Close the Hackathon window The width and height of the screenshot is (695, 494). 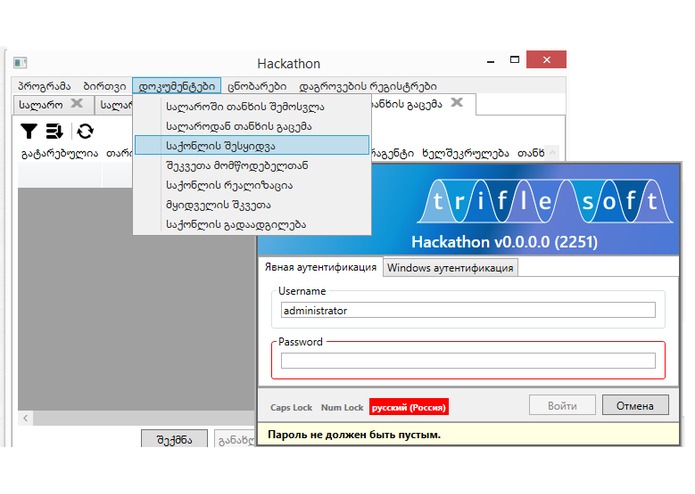coord(546,59)
